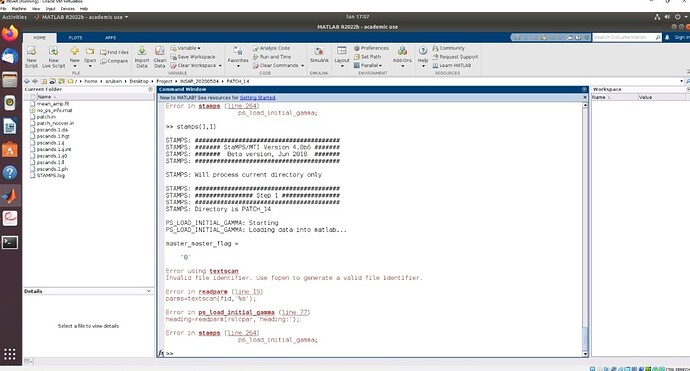Screen dimensions: 690x371
Task: Select file pscands.1.hgt
Action: click(x=53, y=136)
